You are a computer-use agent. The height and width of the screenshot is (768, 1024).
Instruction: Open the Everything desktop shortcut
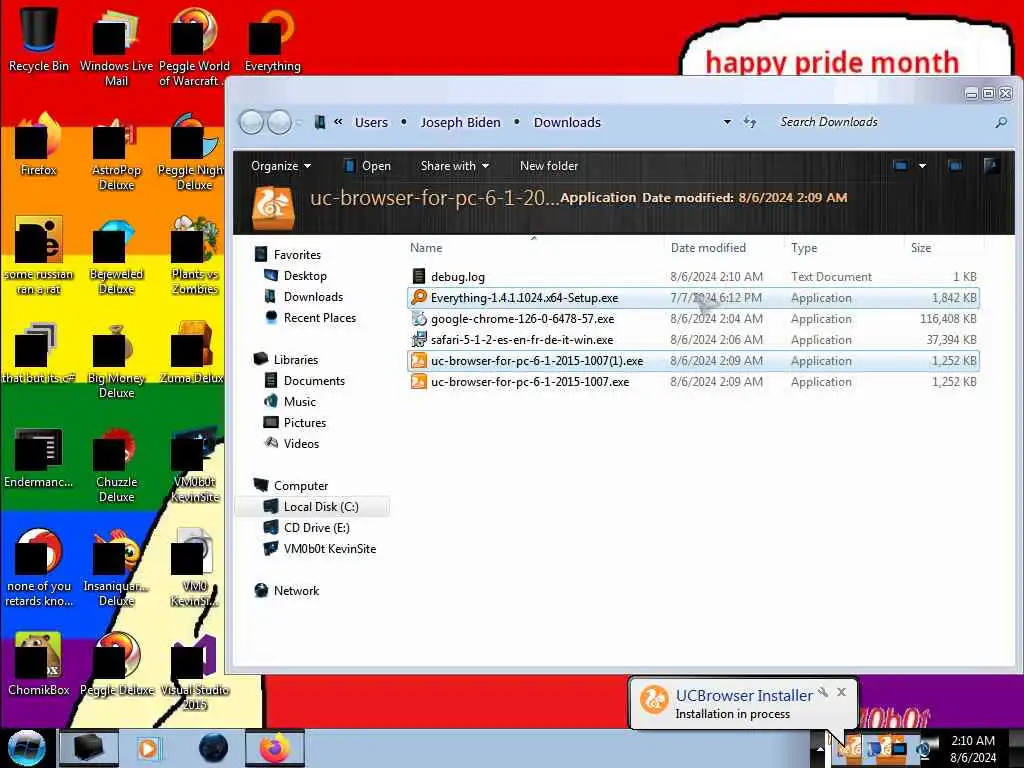coord(272,37)
